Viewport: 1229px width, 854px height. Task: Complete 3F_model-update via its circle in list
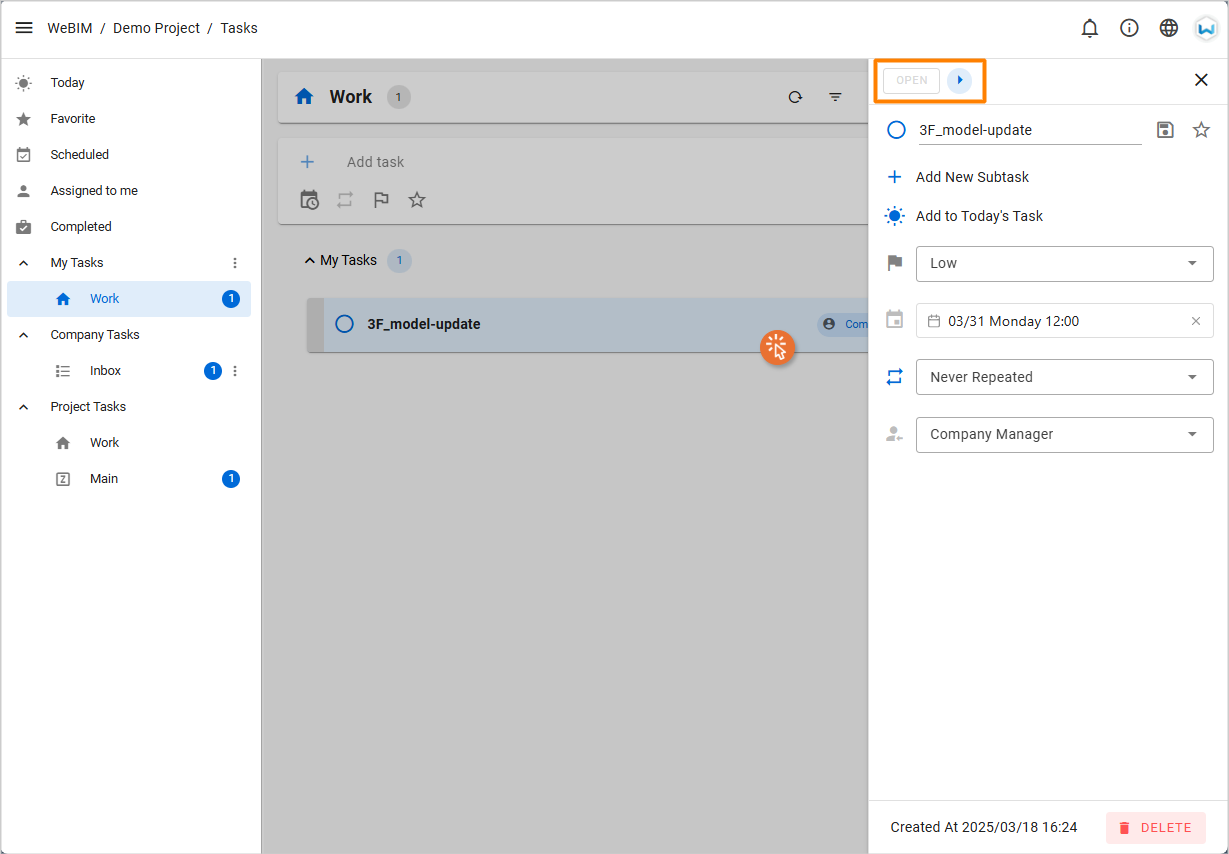pos(344,324)
